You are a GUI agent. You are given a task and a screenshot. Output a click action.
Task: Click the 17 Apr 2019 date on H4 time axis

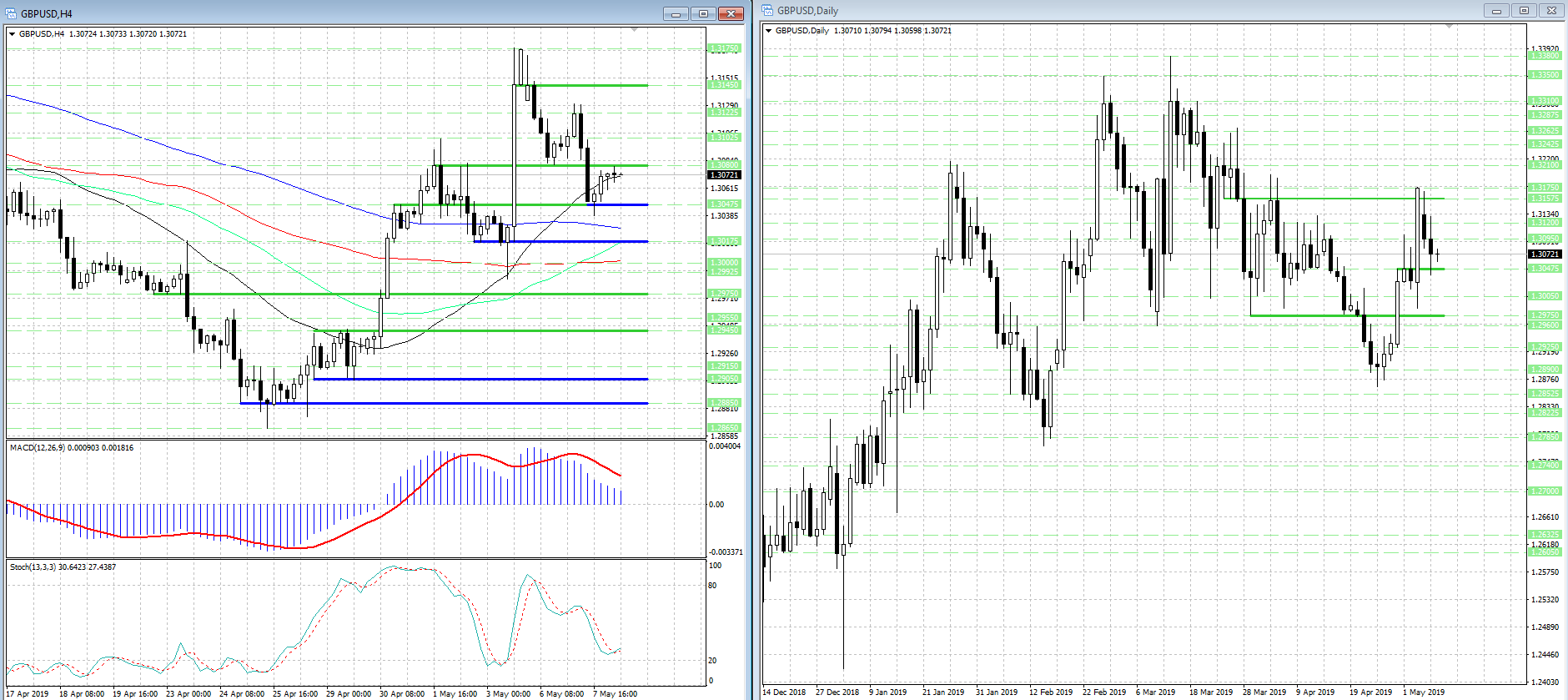[x=28, y=694]
